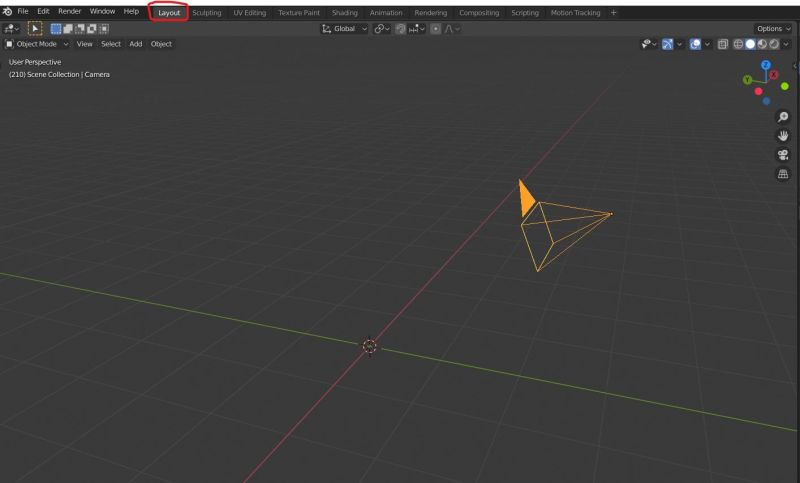This screenshot has width=800, height=483.
Task: Open the viewport Select menu
Action: click(111, 44)
